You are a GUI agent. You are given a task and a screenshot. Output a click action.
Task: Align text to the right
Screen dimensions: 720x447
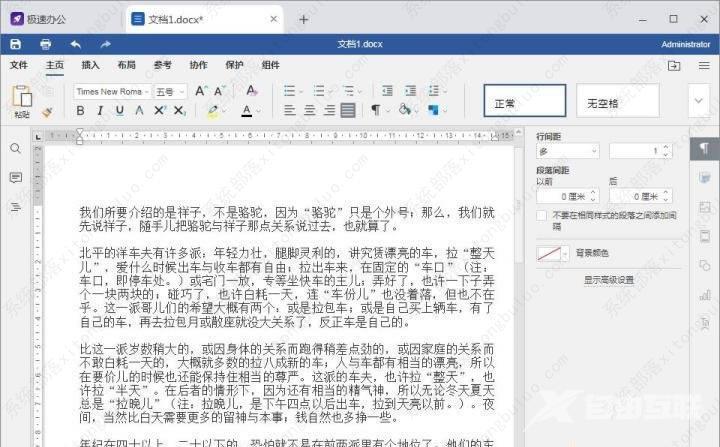click(x=329, y=110)
